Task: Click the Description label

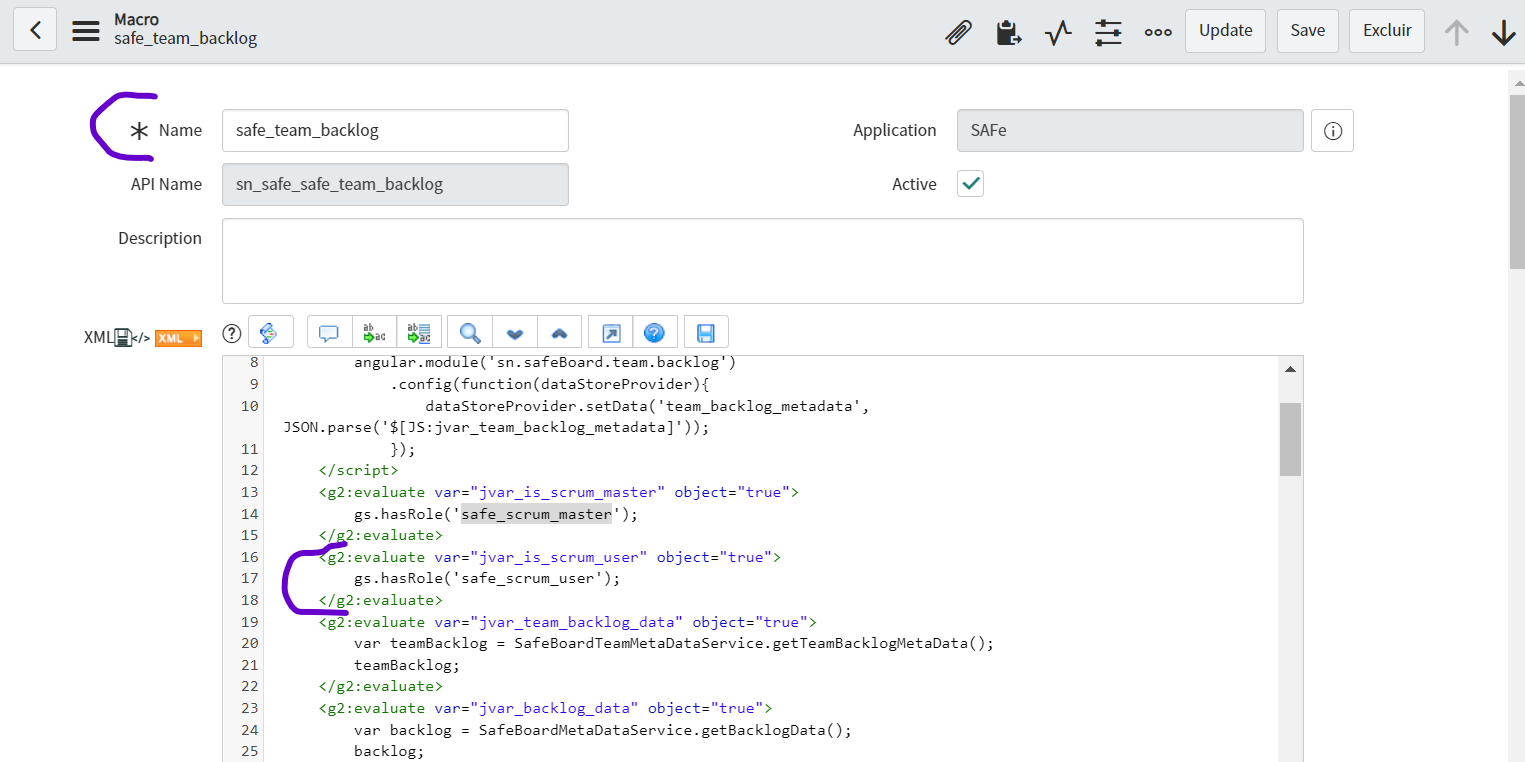Action: (160, 238)
